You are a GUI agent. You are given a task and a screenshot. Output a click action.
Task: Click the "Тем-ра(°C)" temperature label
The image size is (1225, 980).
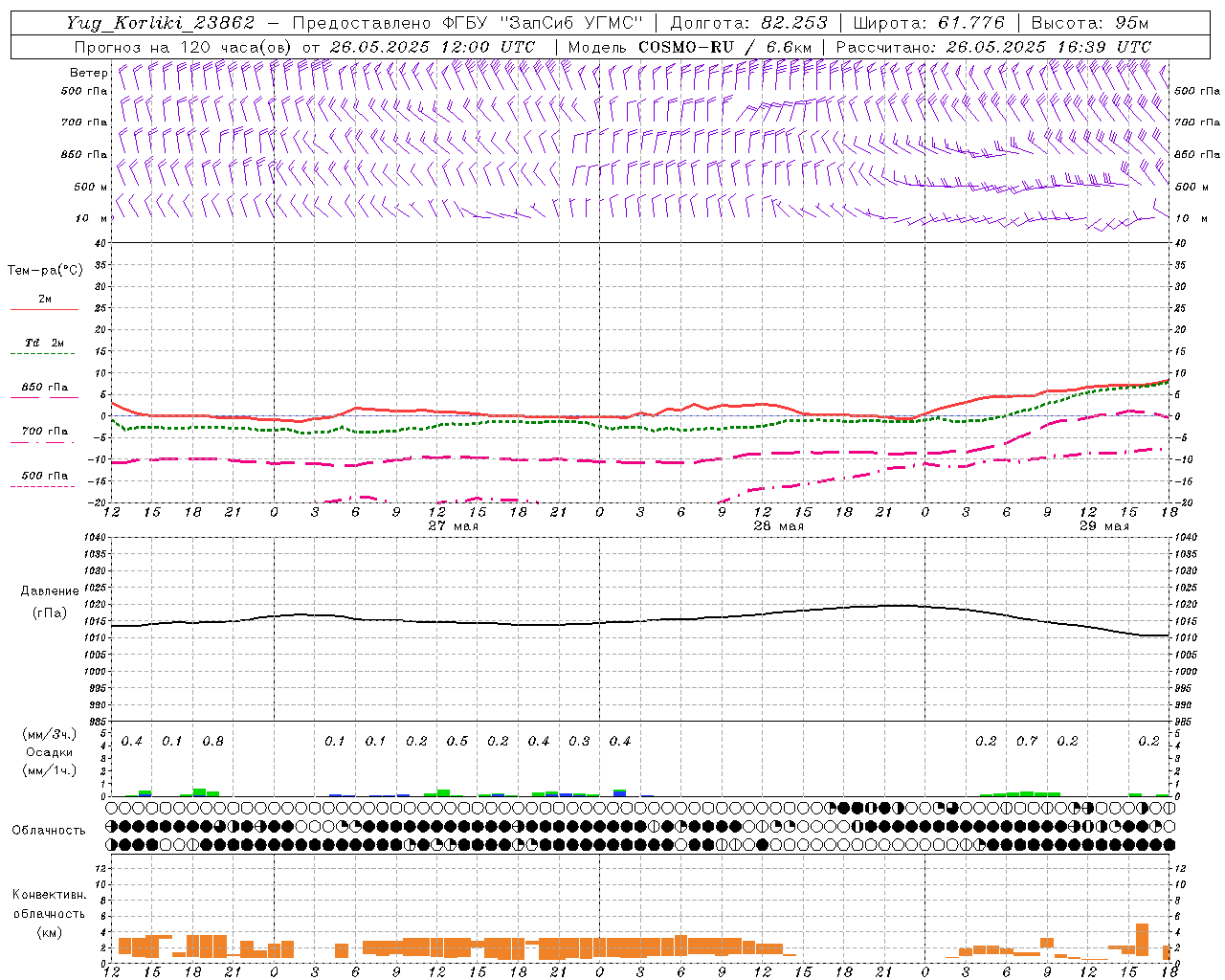click(45, 271)
